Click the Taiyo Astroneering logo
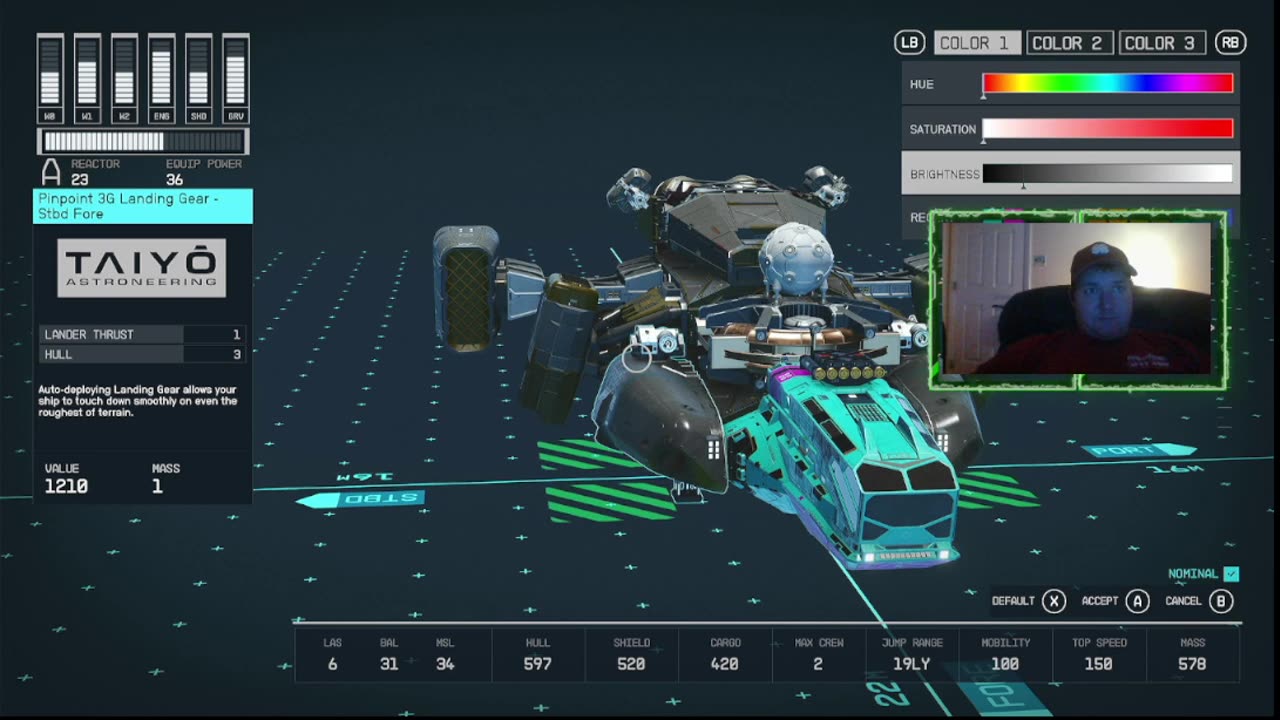This screenshot has height=720, width=1280. click(x=141, y=268)
